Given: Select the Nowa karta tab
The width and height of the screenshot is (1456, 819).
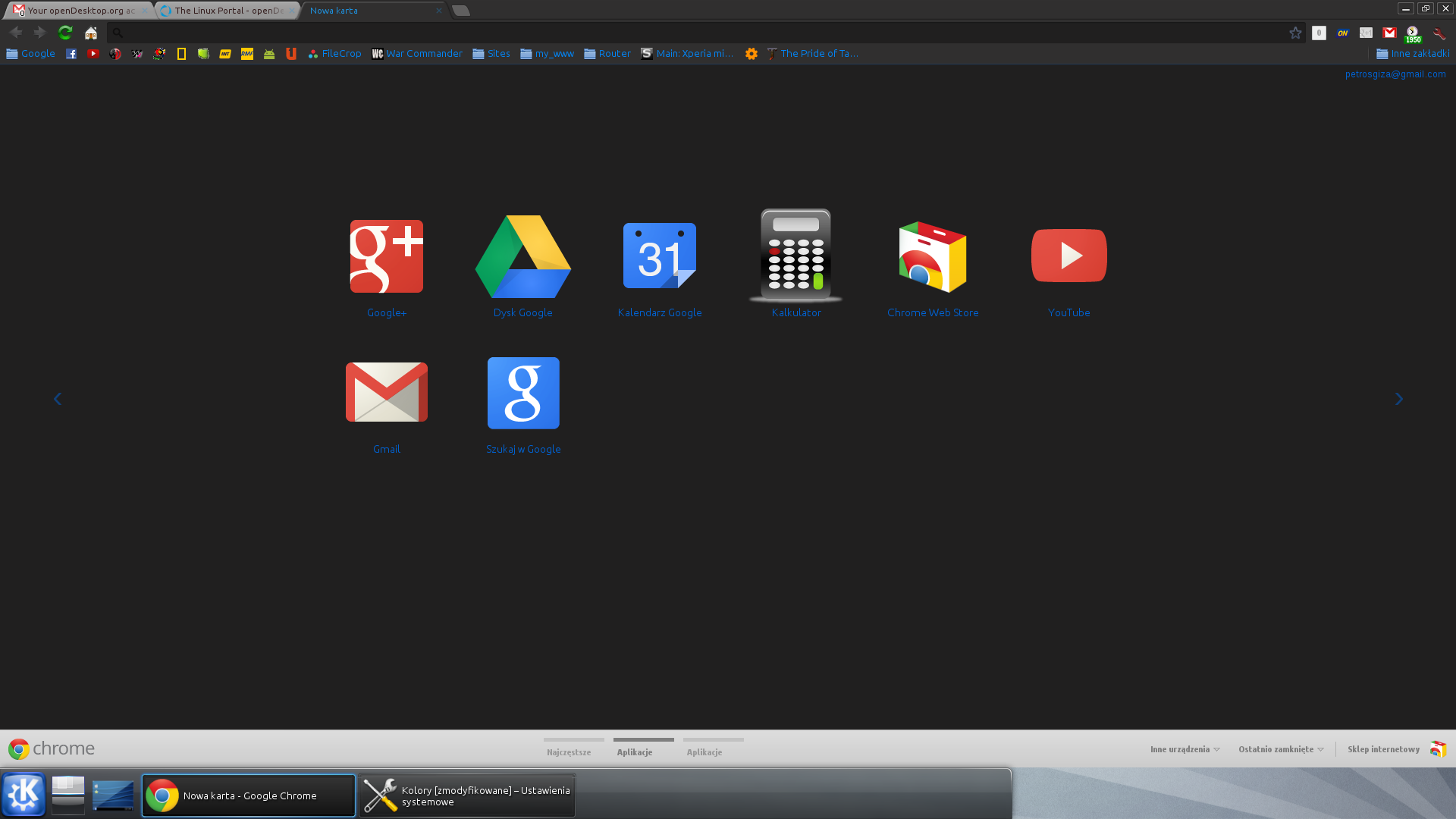Looking at the screenshot, I should [372, 11].
